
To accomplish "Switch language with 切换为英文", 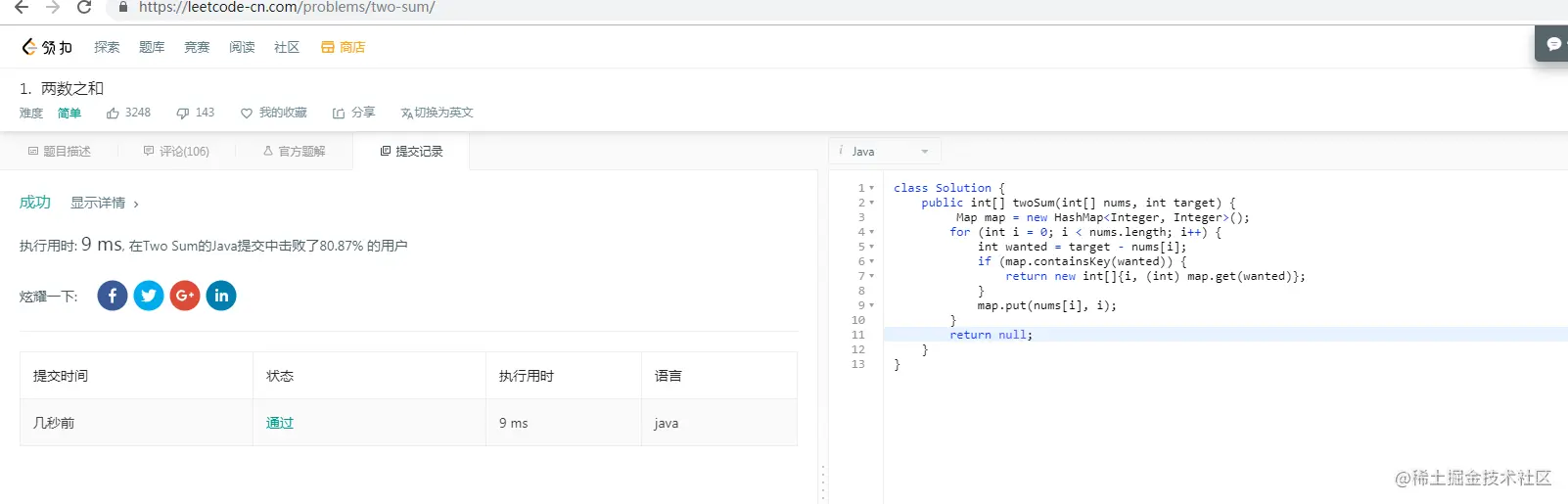I will pos(437,113).
